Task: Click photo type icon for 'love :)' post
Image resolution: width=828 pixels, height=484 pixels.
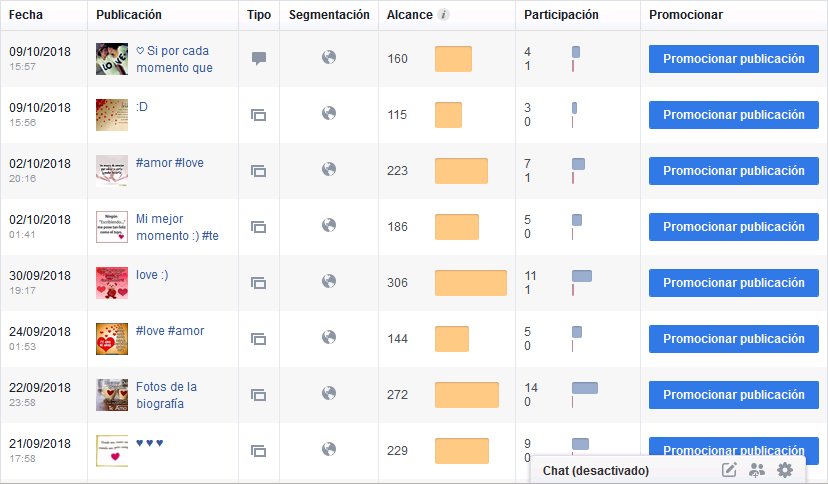Action: 258,283
